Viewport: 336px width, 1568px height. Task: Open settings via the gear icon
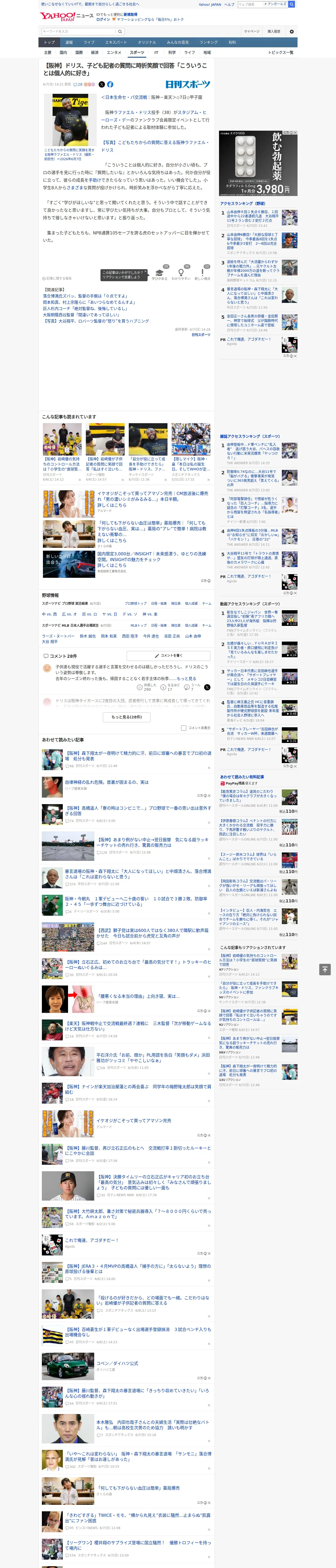(292, 32)
